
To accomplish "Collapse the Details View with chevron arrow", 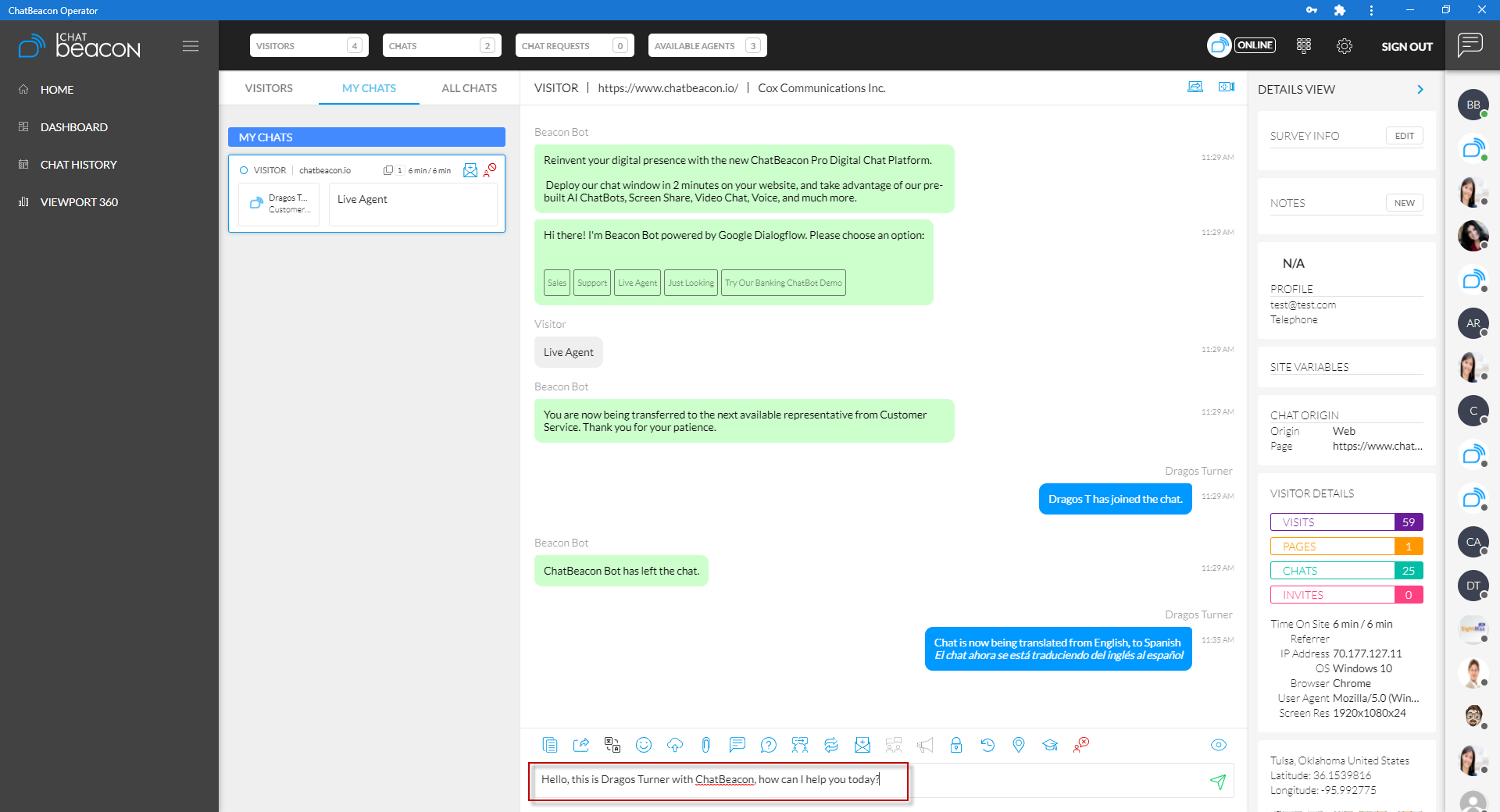I will [1420, 90].
